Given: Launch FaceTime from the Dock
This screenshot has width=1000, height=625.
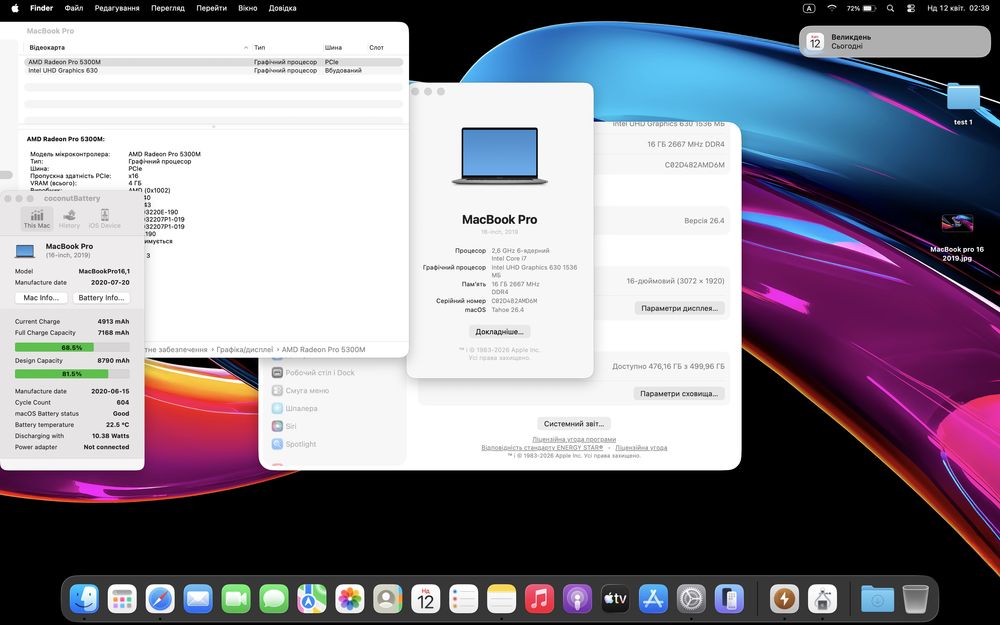Looking at the screenshot, I should coord(236,599).
